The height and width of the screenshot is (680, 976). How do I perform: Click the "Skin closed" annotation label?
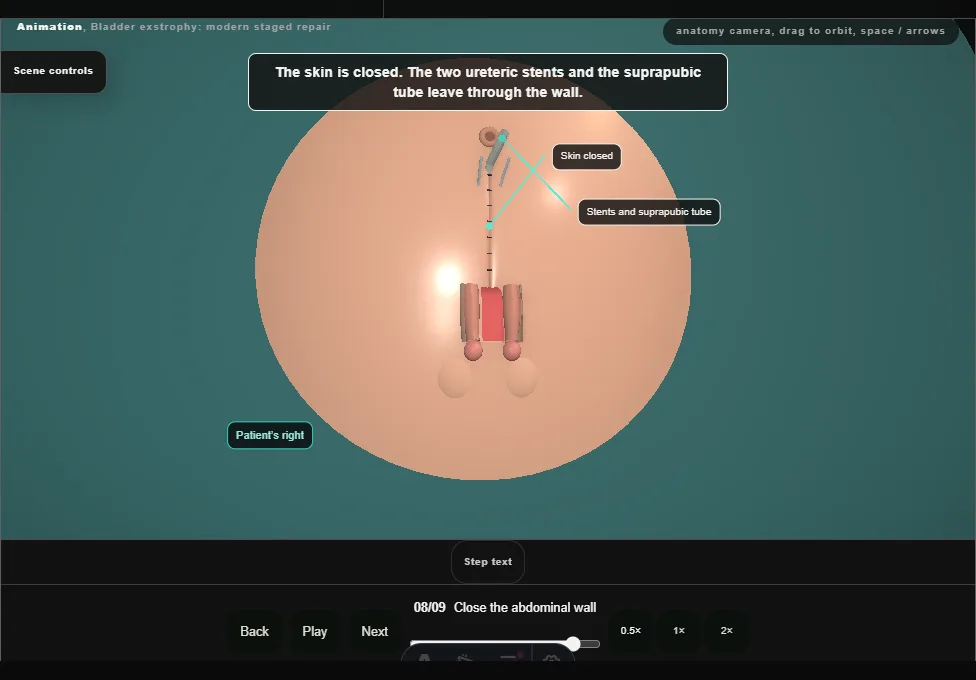[586, 156]
